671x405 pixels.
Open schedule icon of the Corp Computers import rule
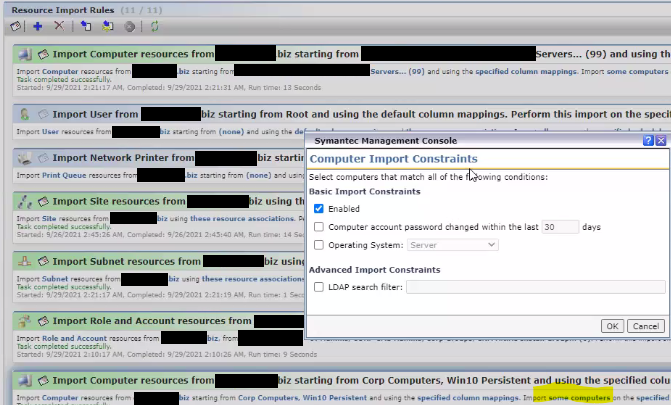click(43, 381)
